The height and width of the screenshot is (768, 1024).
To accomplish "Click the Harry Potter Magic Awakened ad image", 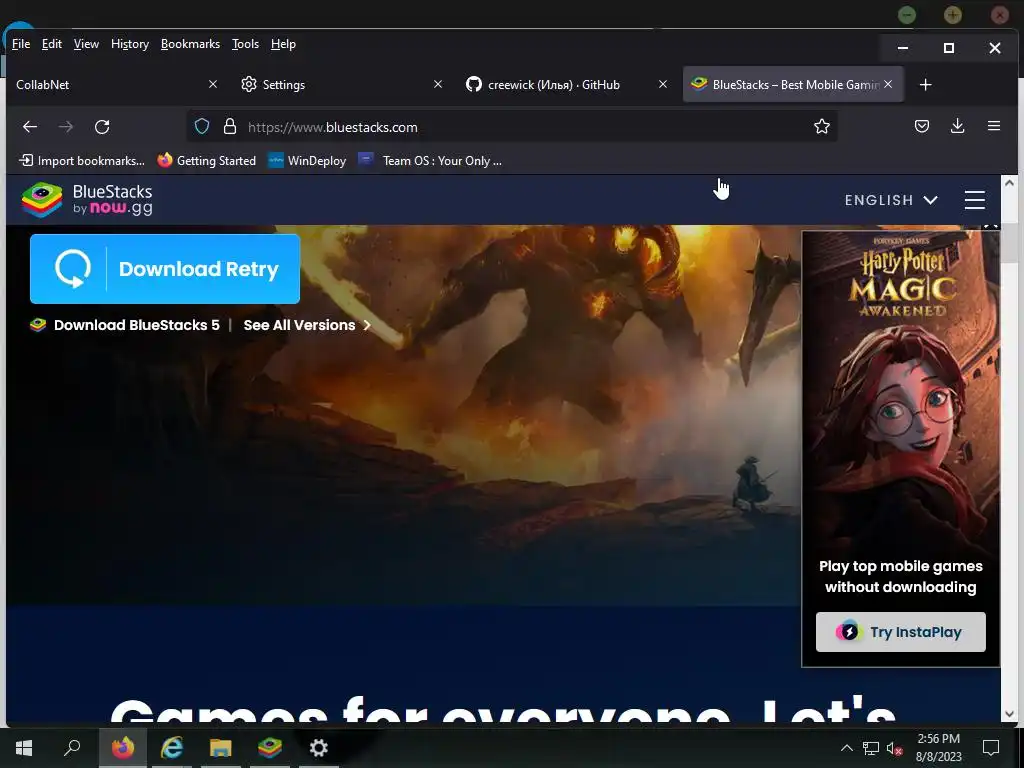I will pyautogui.click(x=901, y=392).
